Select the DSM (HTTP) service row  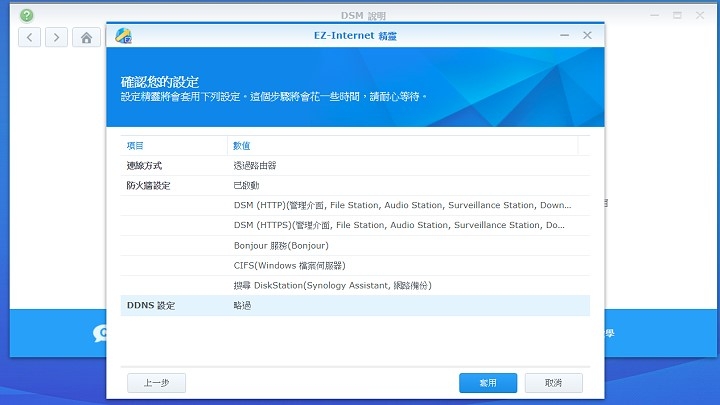tap(355, 205)
